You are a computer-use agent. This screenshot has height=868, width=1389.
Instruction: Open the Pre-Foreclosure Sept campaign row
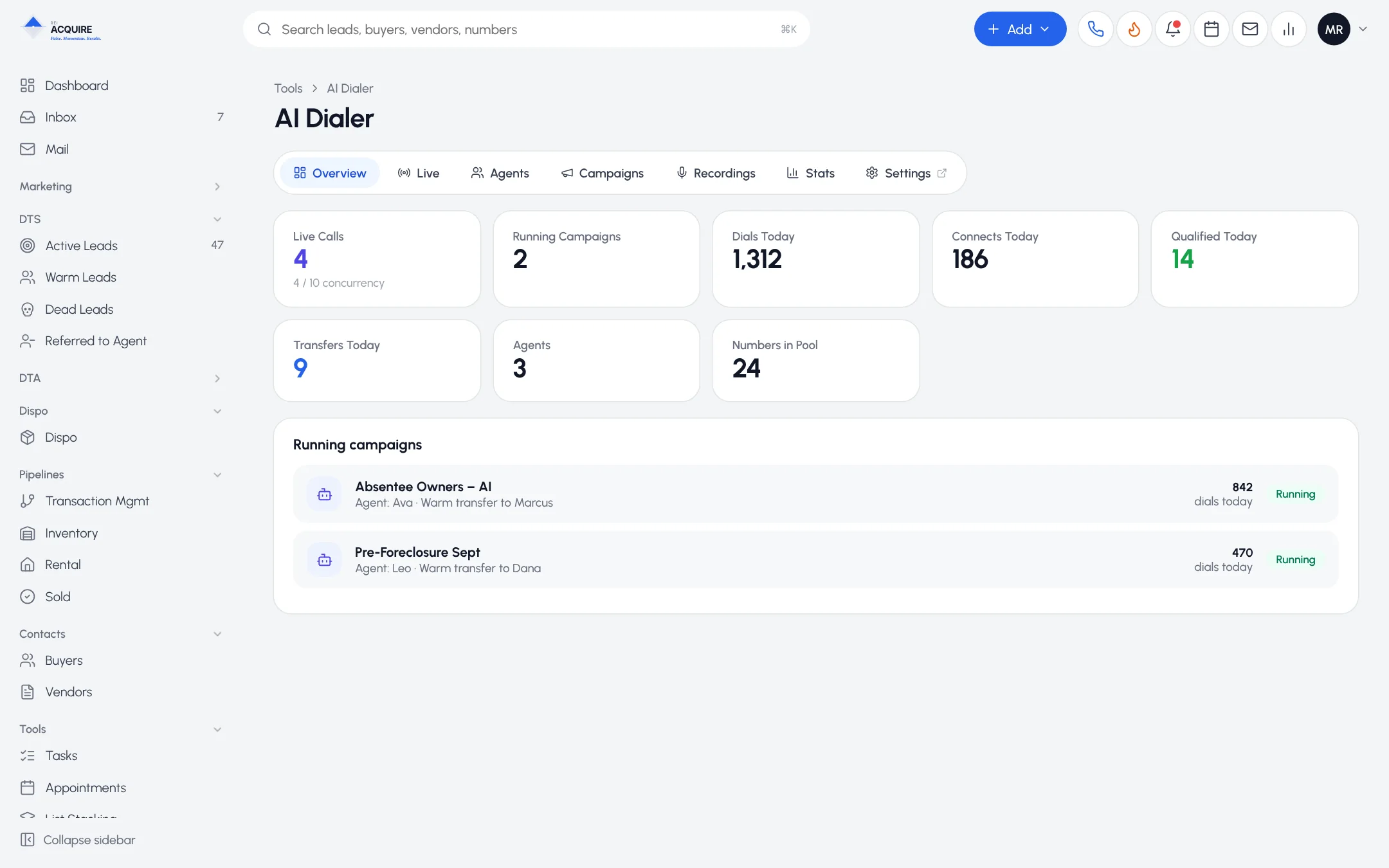click(x=815, y=559)
